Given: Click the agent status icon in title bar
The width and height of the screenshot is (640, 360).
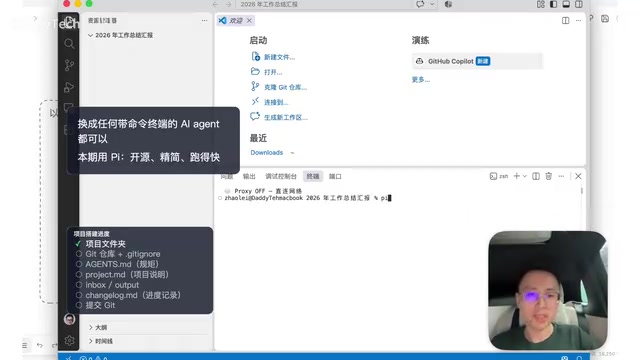Looking at the screenshot, I should 448,4.
